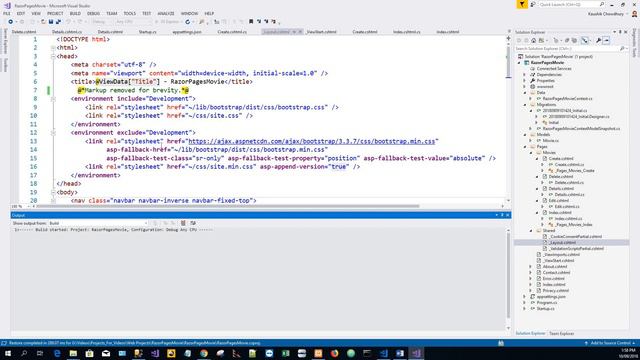The image size is (640, 360).
Task: Click the Solution Explorer Home icon
Action: click(x=533, y=40)
